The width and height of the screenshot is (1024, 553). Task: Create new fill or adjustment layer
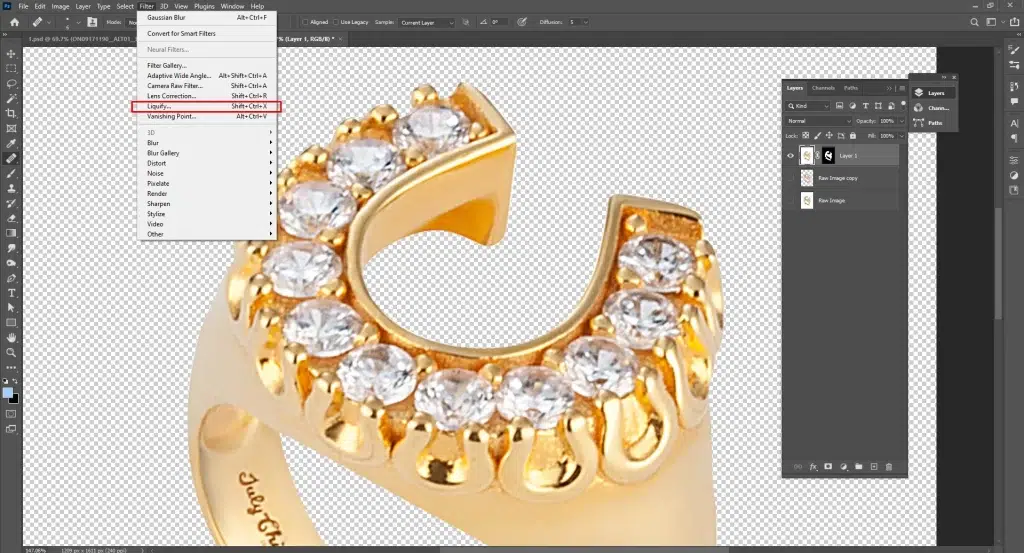(843, 467)
